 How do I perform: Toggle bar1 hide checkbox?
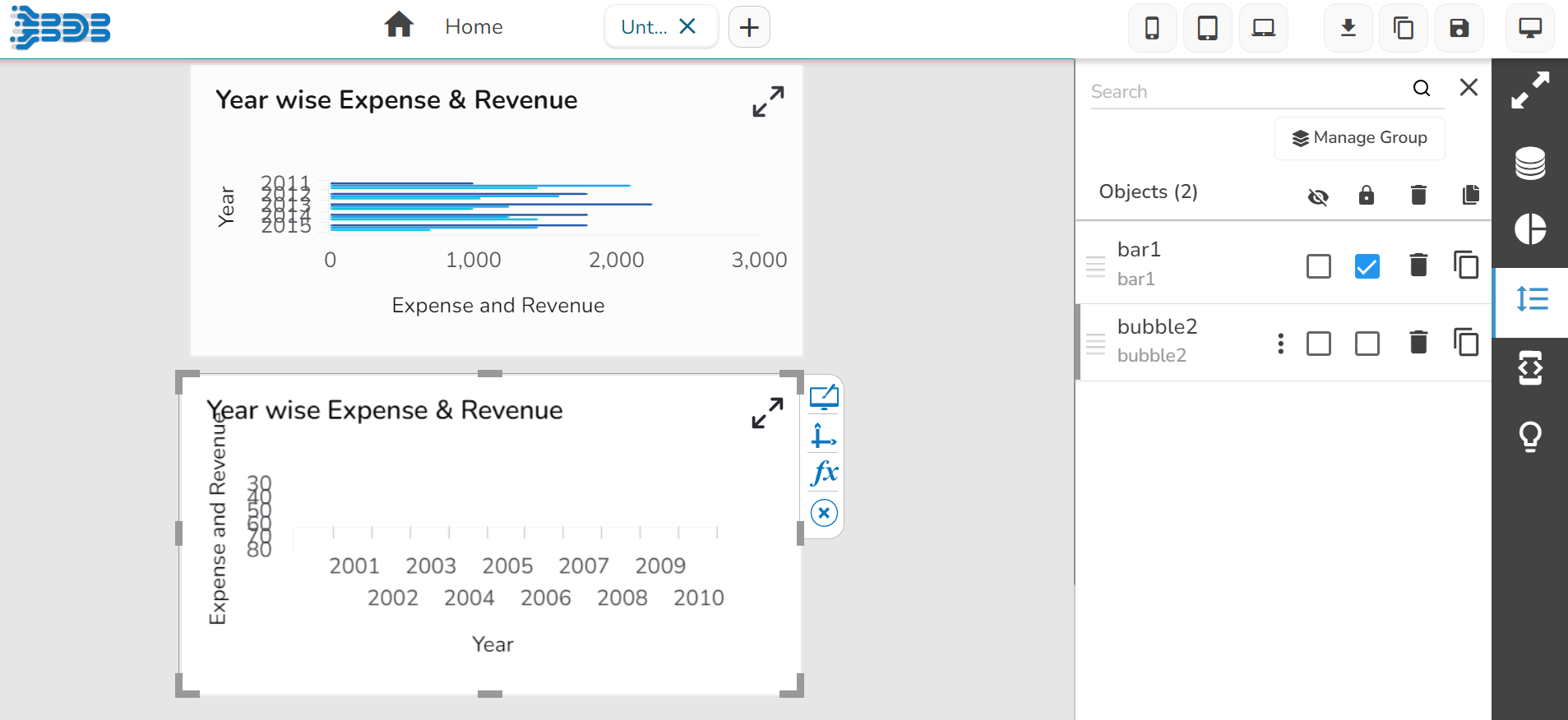[x=1318, y=266]
